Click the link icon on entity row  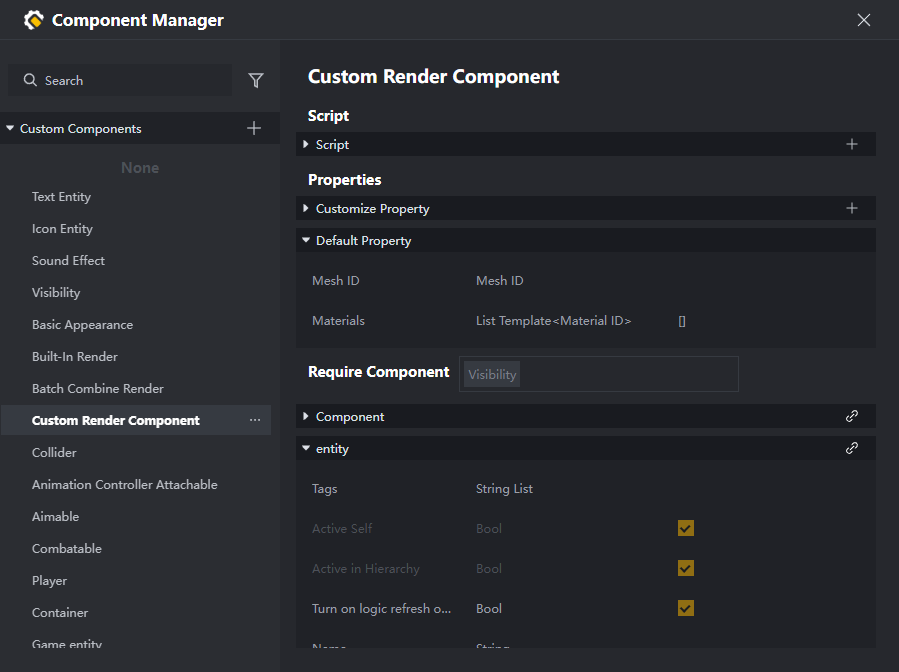click(x=852, y=449)
